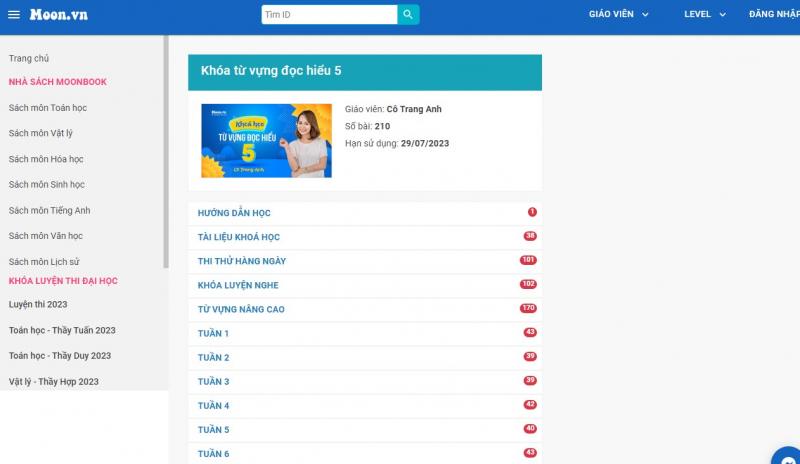Viewport: 800px width, 464px height.
Task: Expand the Giáo viên dropdown
Action: (x=618, y=14)
